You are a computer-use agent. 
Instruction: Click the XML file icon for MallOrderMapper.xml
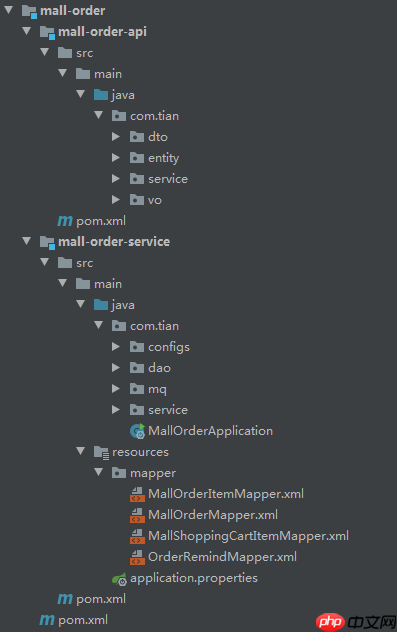coord(137,515)
